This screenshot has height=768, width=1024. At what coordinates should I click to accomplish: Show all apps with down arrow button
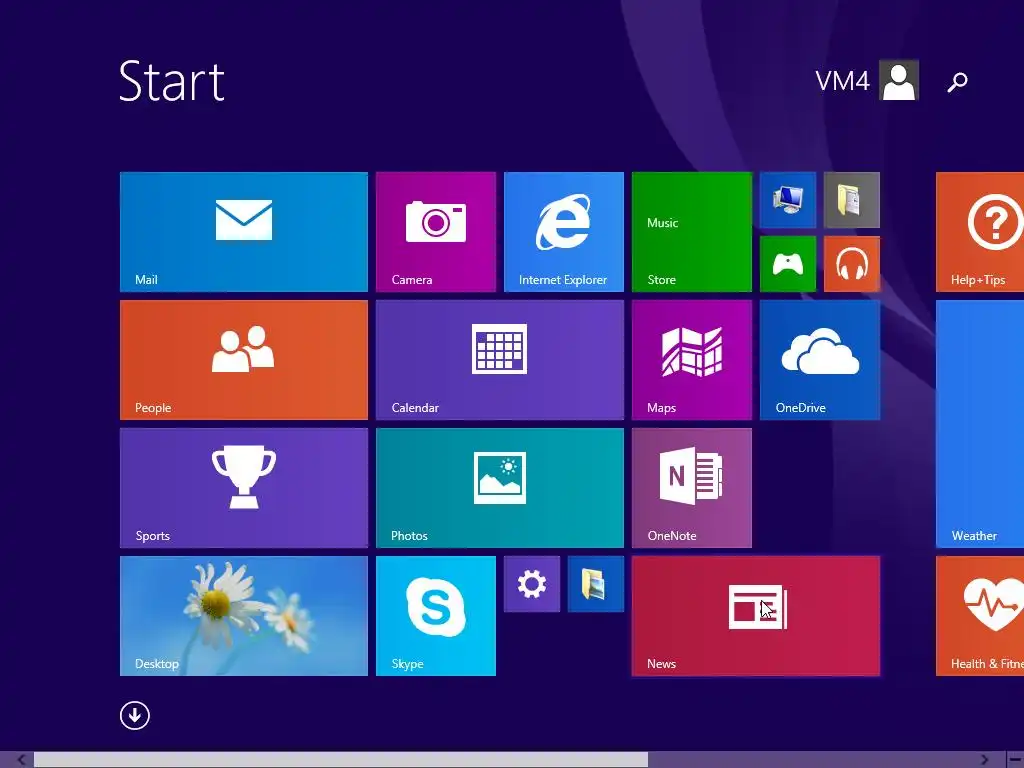click(x=135, y=715)
